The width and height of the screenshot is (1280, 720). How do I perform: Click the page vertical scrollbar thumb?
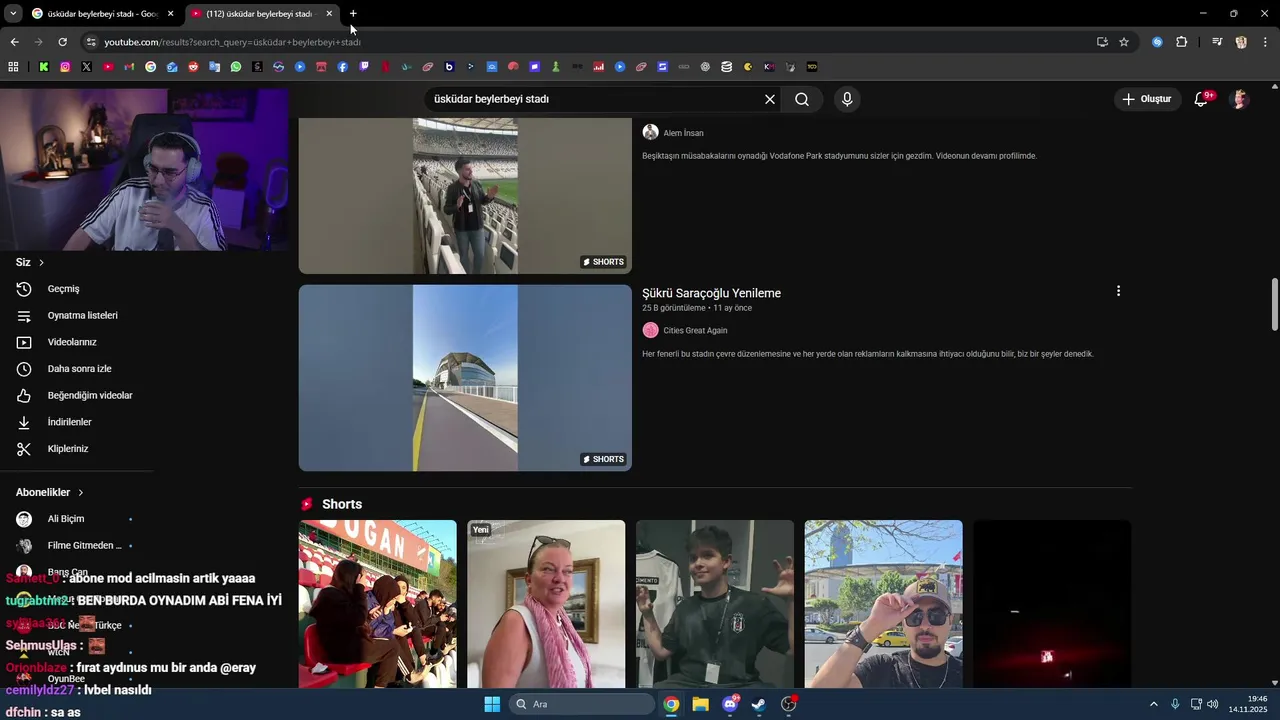[x=1275, y=304]
